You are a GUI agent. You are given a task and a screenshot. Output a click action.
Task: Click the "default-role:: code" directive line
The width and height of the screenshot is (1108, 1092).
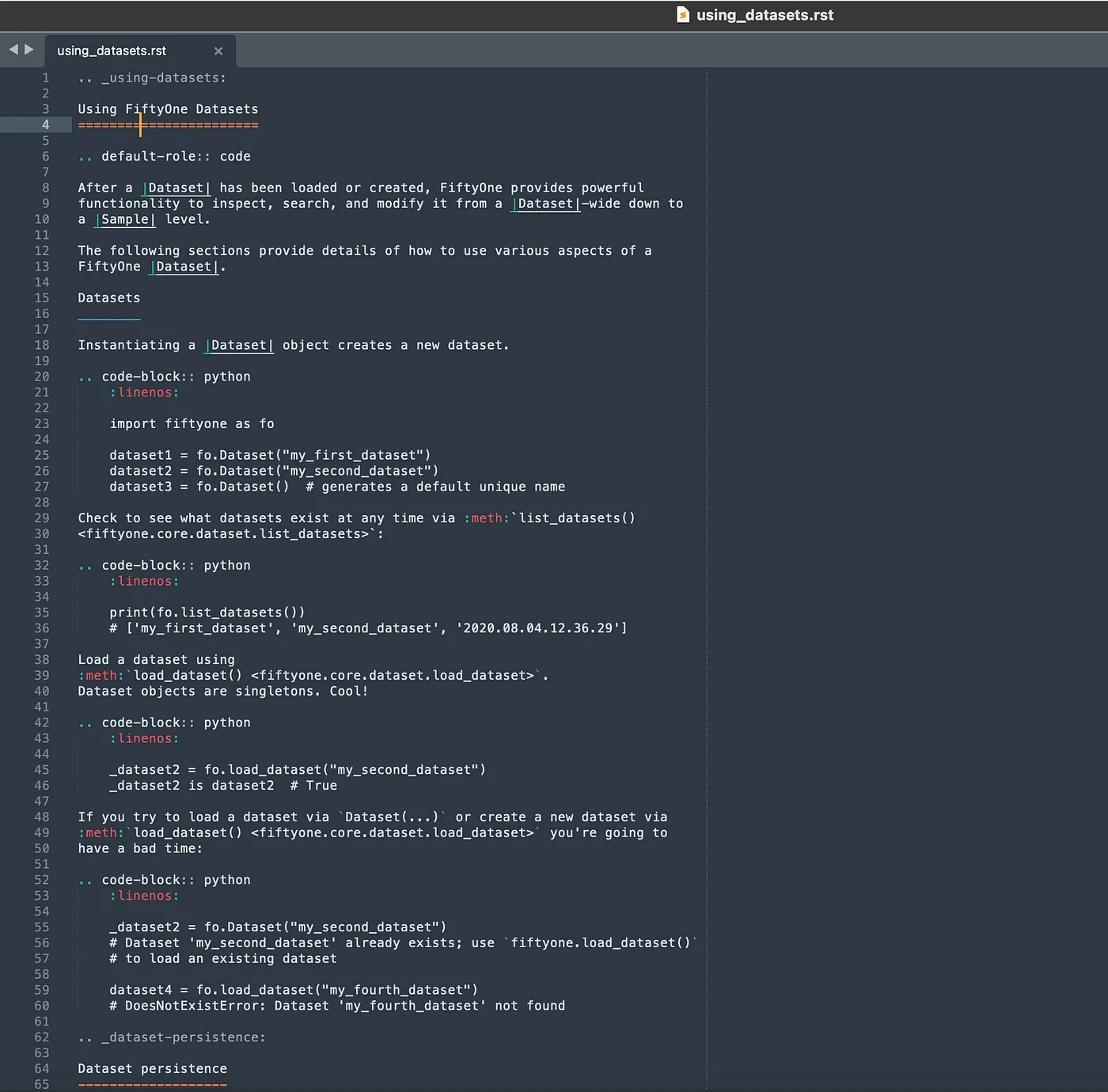(x=175, y=157)
